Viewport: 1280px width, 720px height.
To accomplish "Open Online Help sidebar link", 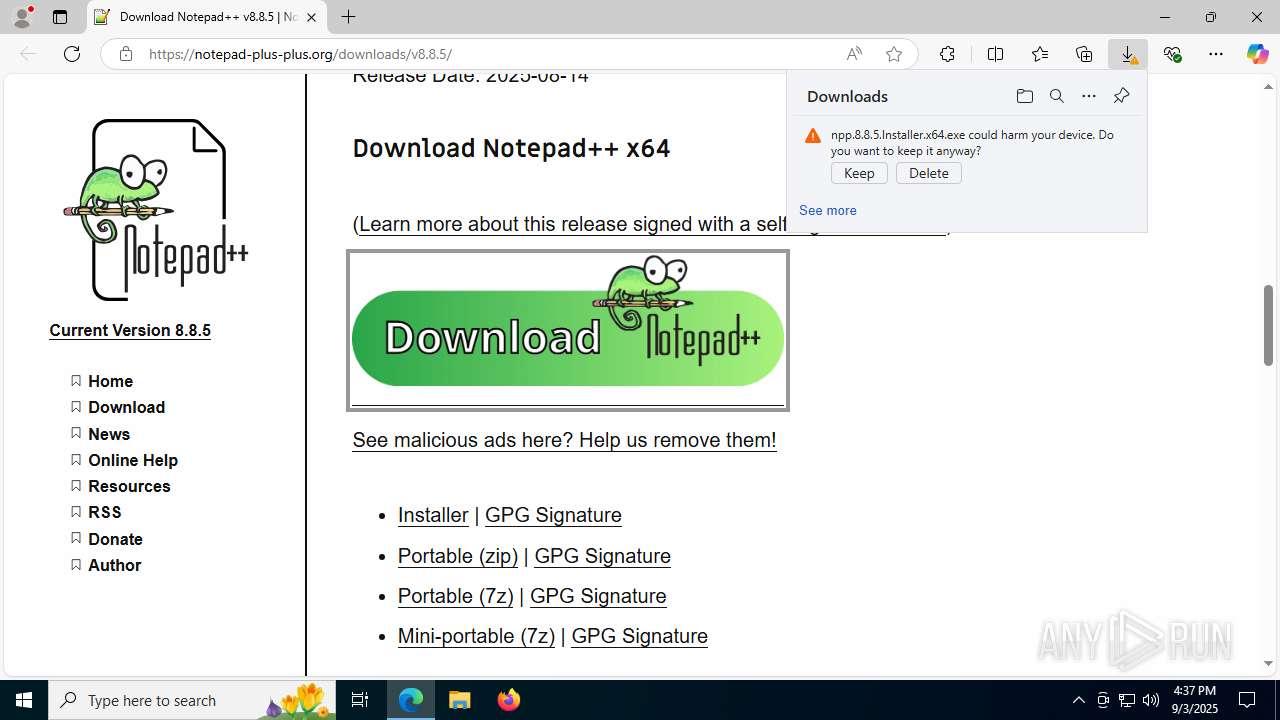I will [x=133, y=460].
